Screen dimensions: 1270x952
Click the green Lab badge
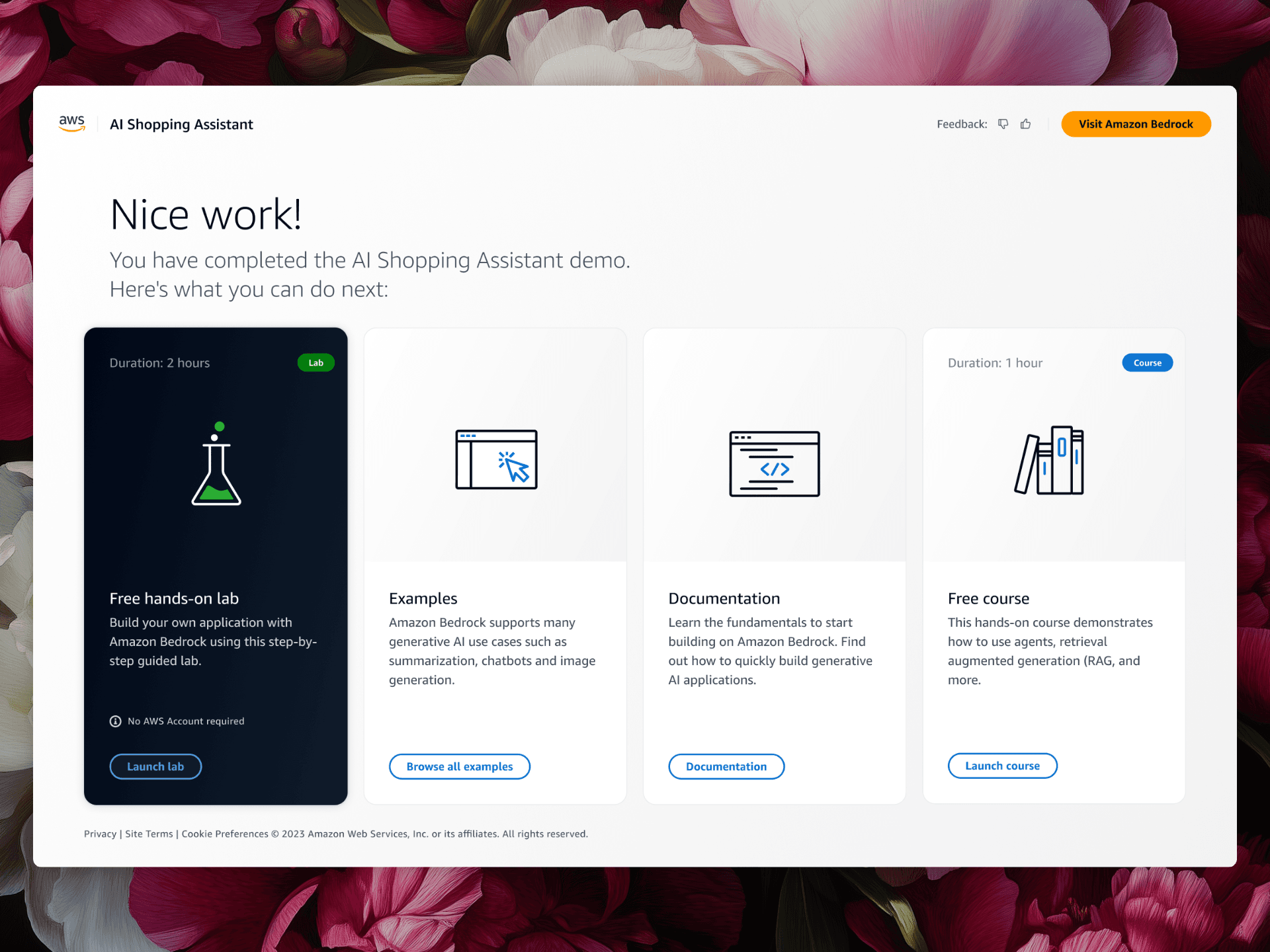[316, 363]
